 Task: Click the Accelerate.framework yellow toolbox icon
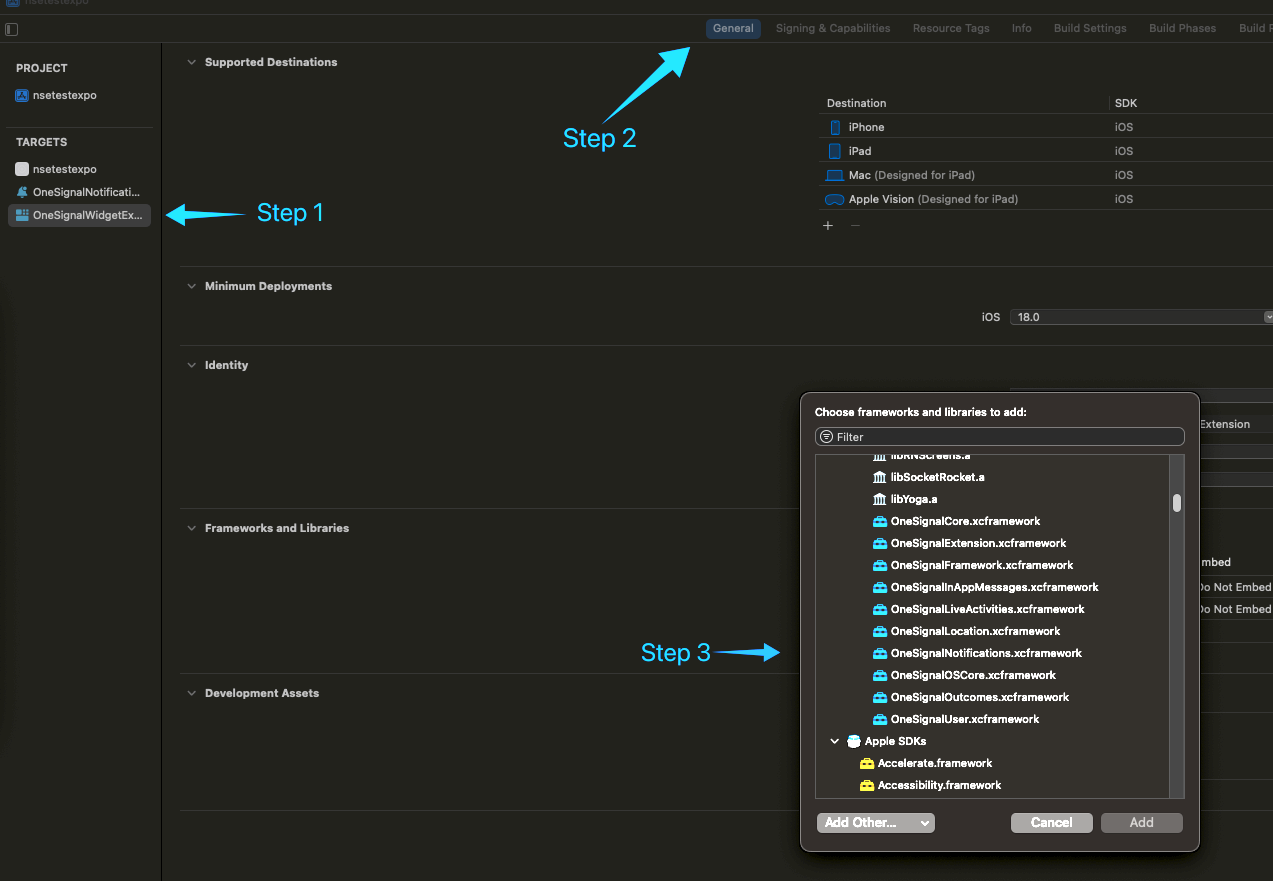point(866,763)
